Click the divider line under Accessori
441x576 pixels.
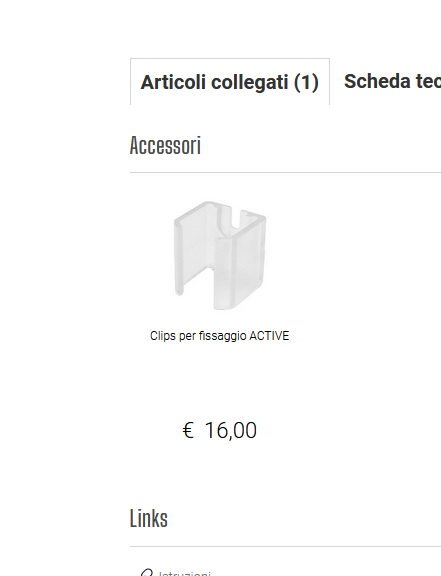coord(285,172)
